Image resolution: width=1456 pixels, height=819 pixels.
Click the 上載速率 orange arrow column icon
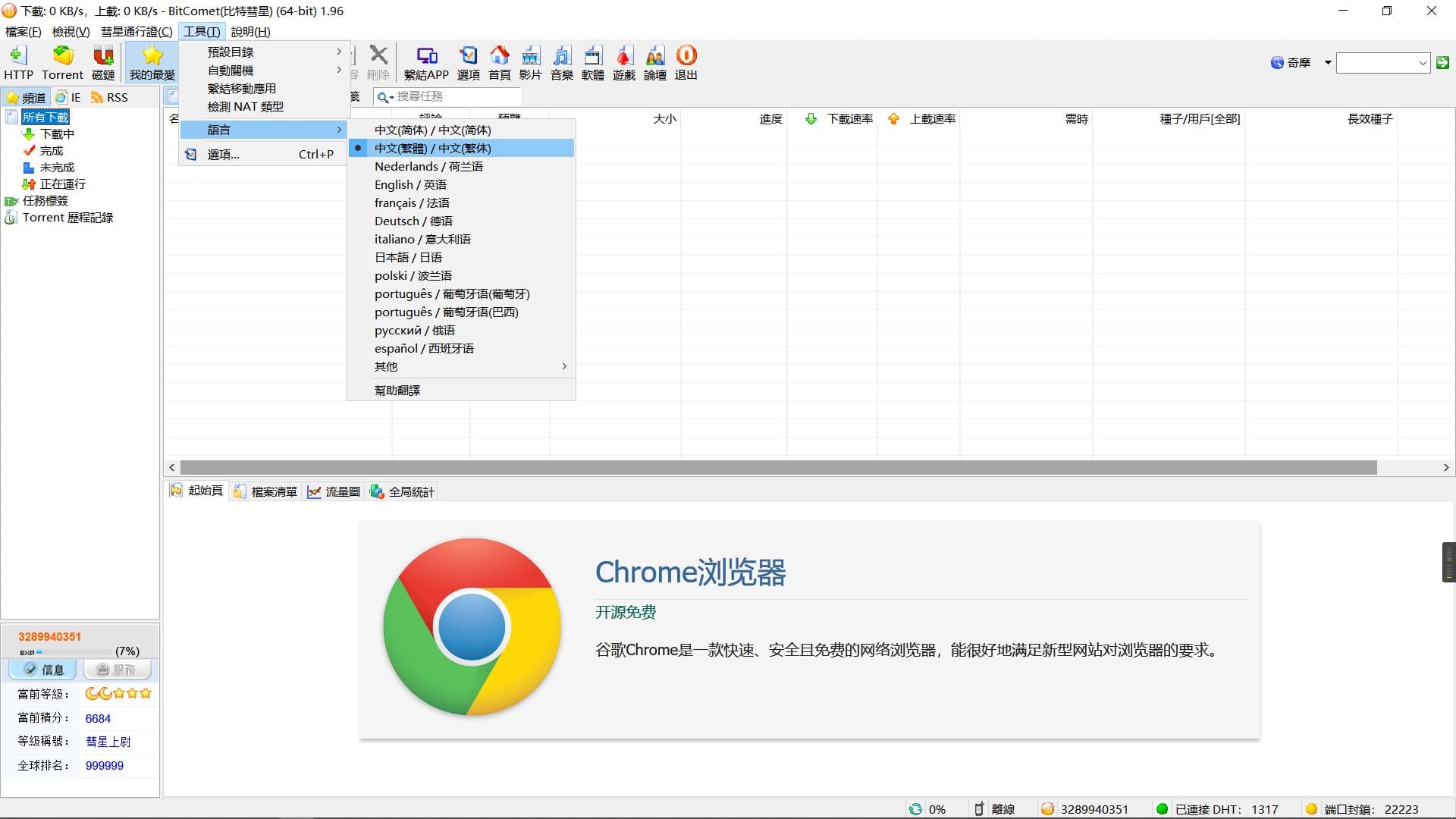[894, 119]
